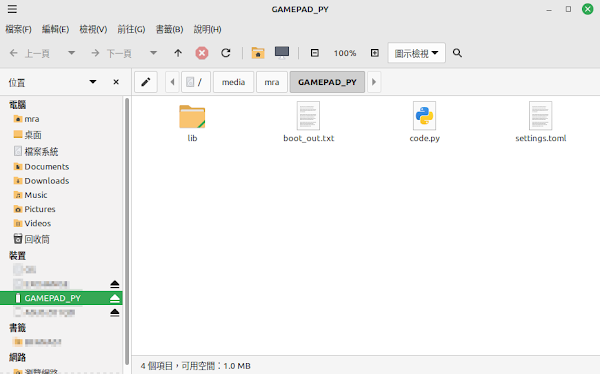The height and width of the screenshot is (374, 600).
Task: Open the 圖示檢視 view mode dropdown
Action: 416,53
